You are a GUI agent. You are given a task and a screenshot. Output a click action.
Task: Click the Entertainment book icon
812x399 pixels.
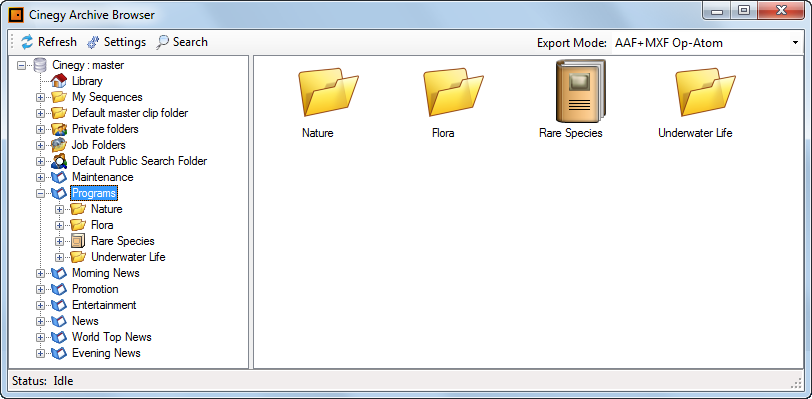coord(59,305)
